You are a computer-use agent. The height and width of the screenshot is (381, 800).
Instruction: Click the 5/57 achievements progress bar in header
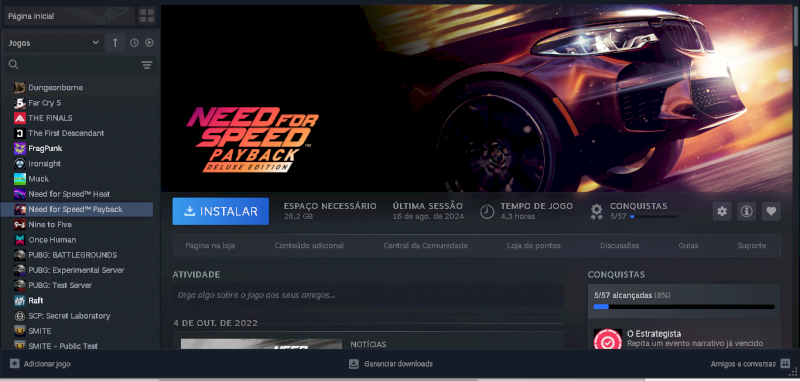point(654,217)
